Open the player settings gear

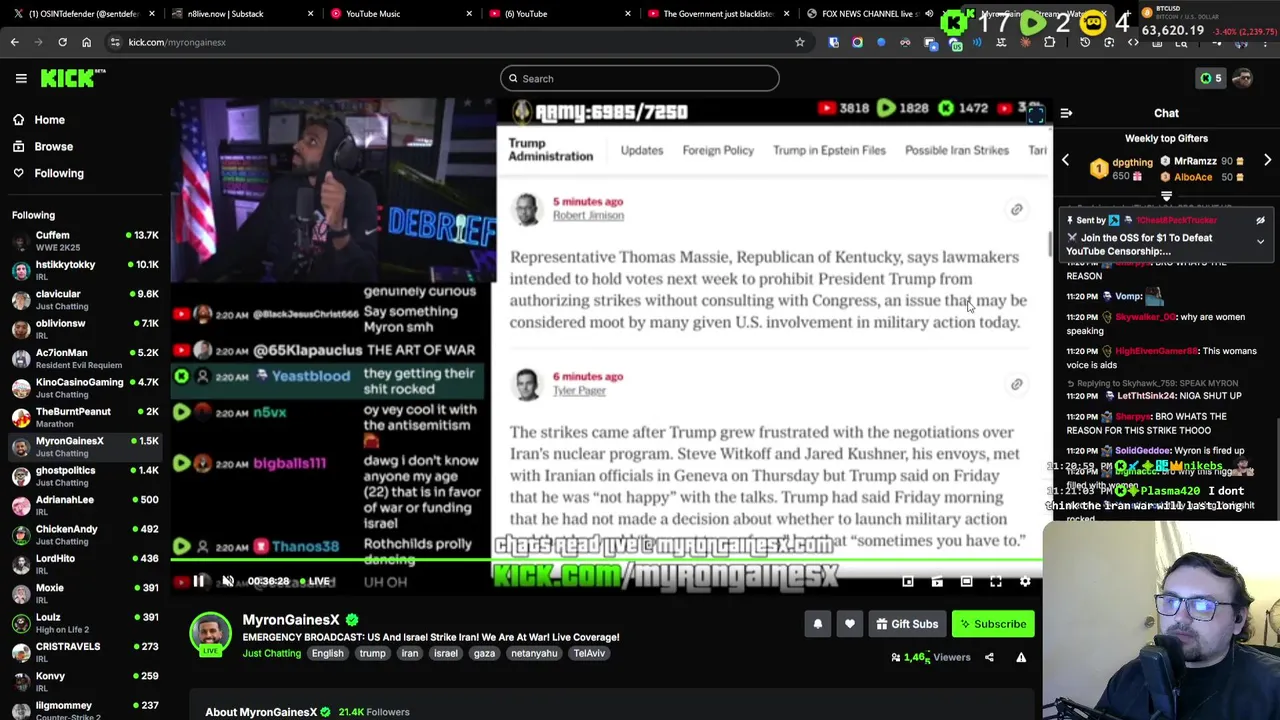[1025, 581]
